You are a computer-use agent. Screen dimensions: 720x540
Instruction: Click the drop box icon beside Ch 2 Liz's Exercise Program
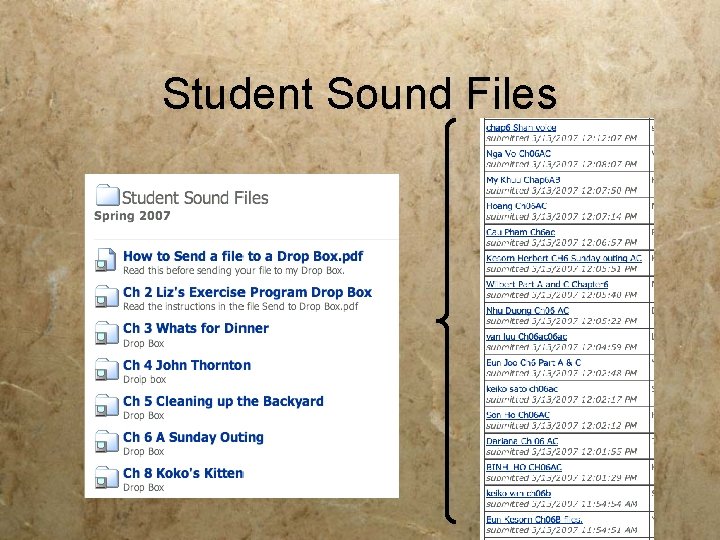(107, 296)
